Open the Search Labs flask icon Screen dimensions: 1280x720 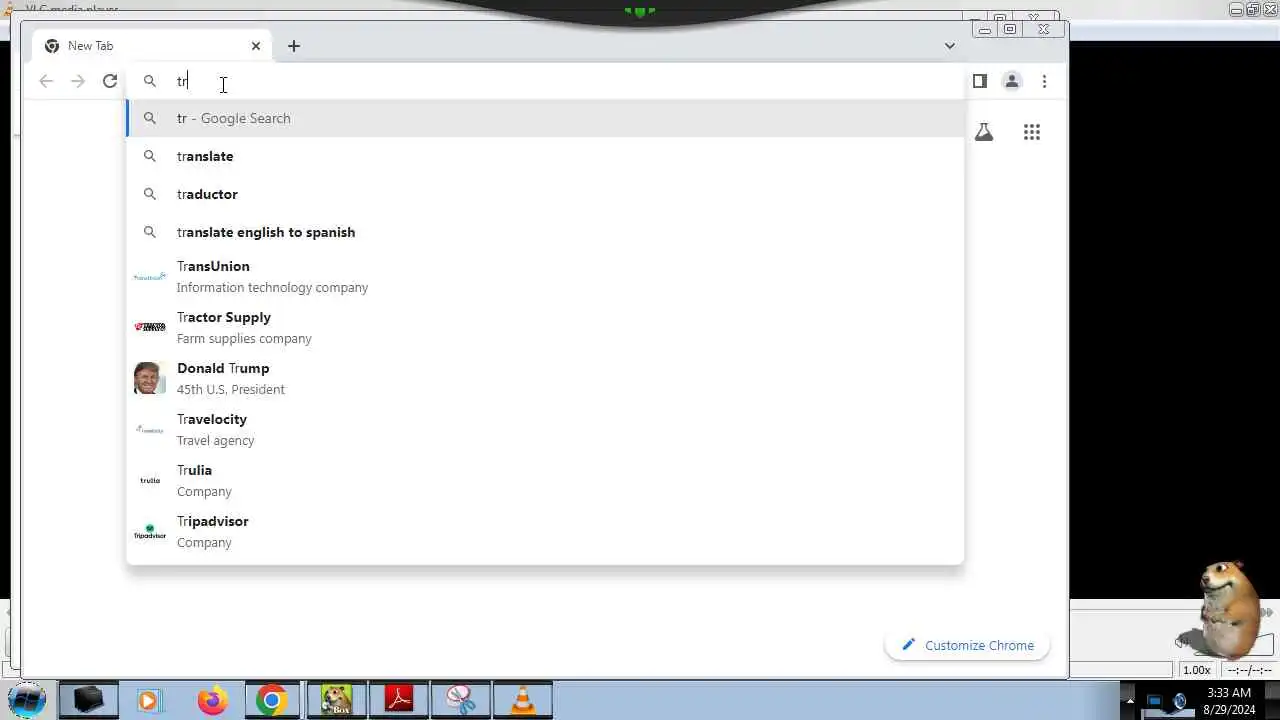(984, 132)
